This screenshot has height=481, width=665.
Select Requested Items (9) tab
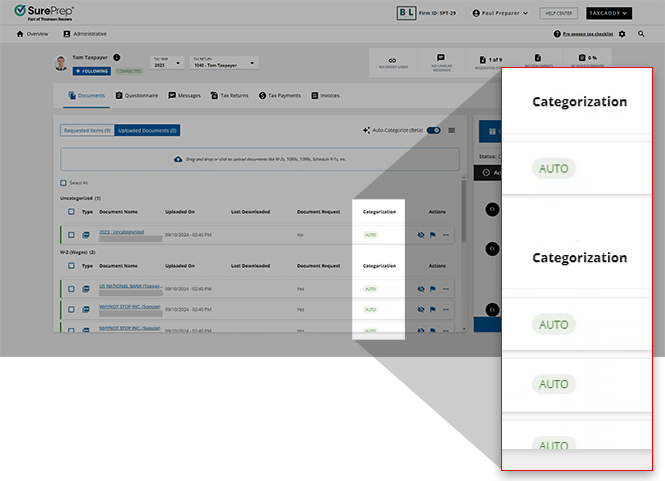87,130
